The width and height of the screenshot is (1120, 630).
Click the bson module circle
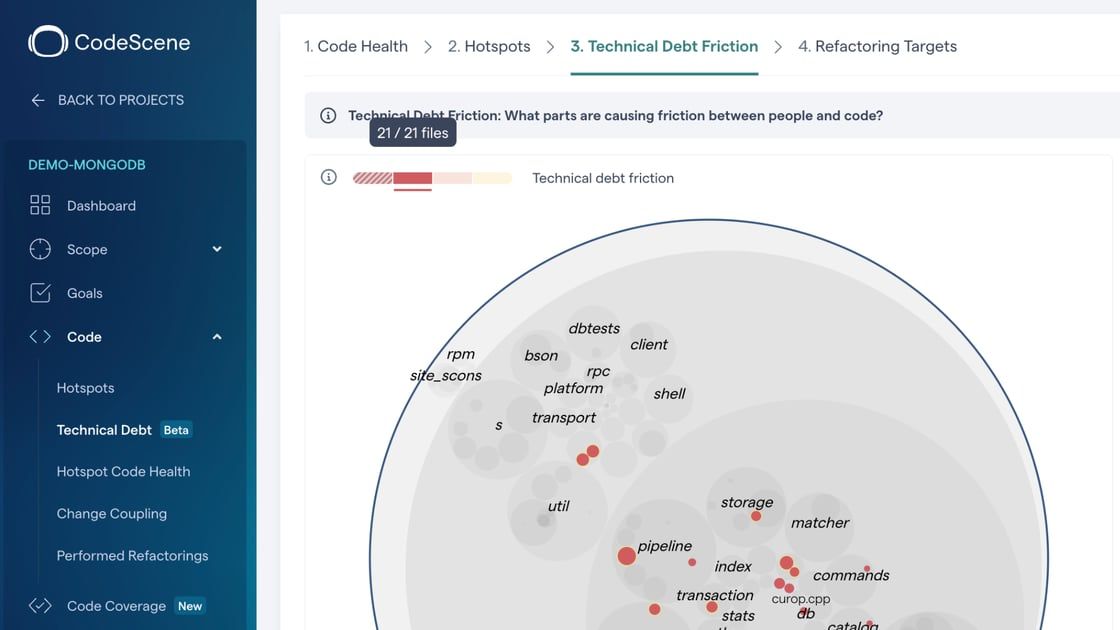click(541, 359)
